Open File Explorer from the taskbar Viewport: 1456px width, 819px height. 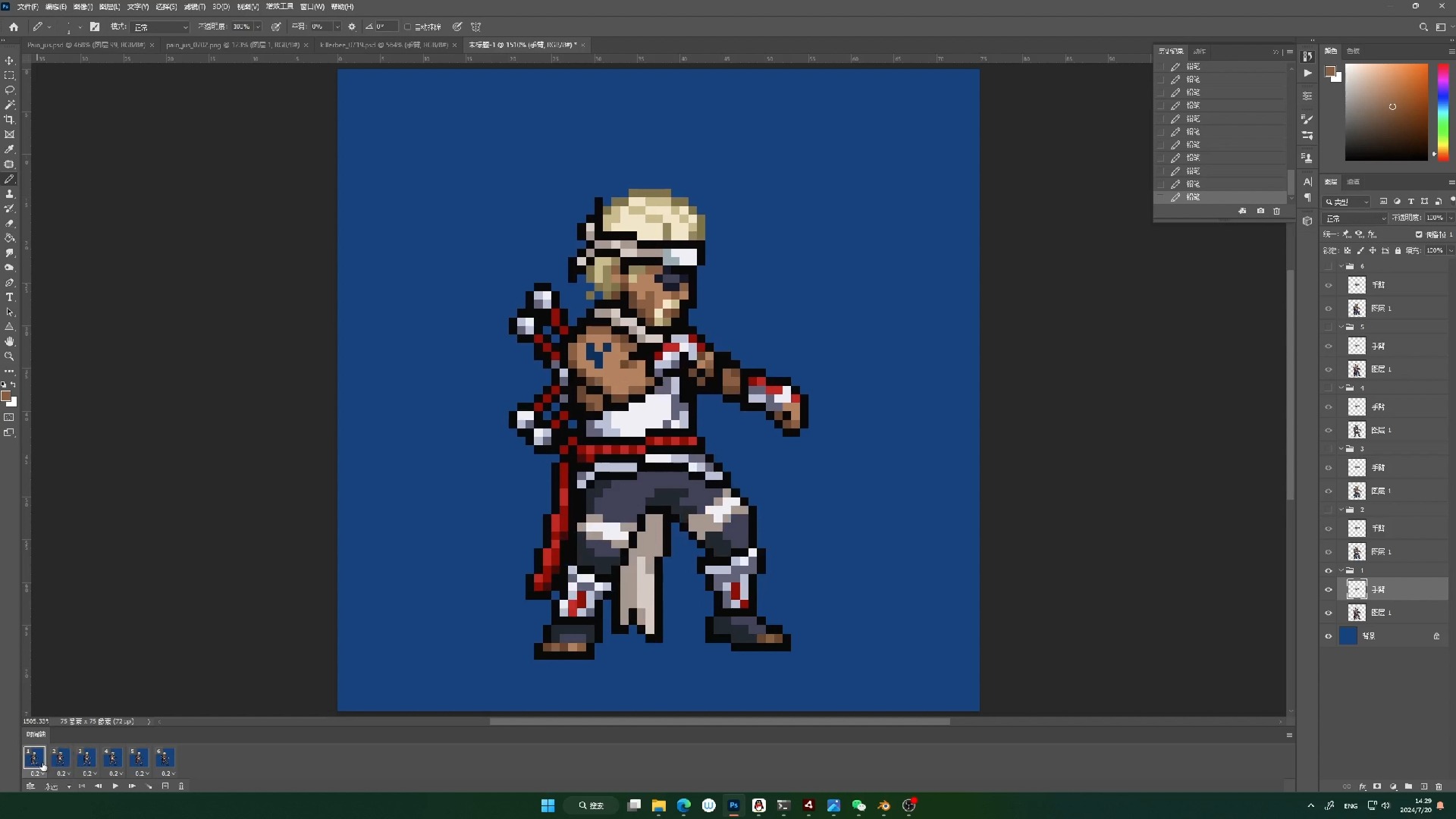coord(658,805)
